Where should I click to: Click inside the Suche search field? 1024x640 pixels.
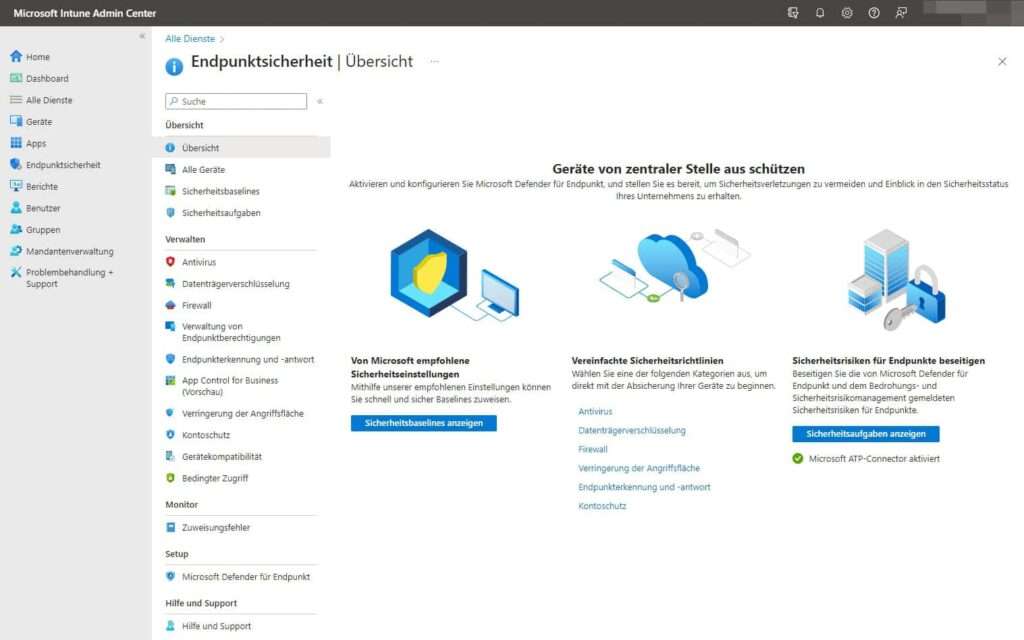point(235,101)
